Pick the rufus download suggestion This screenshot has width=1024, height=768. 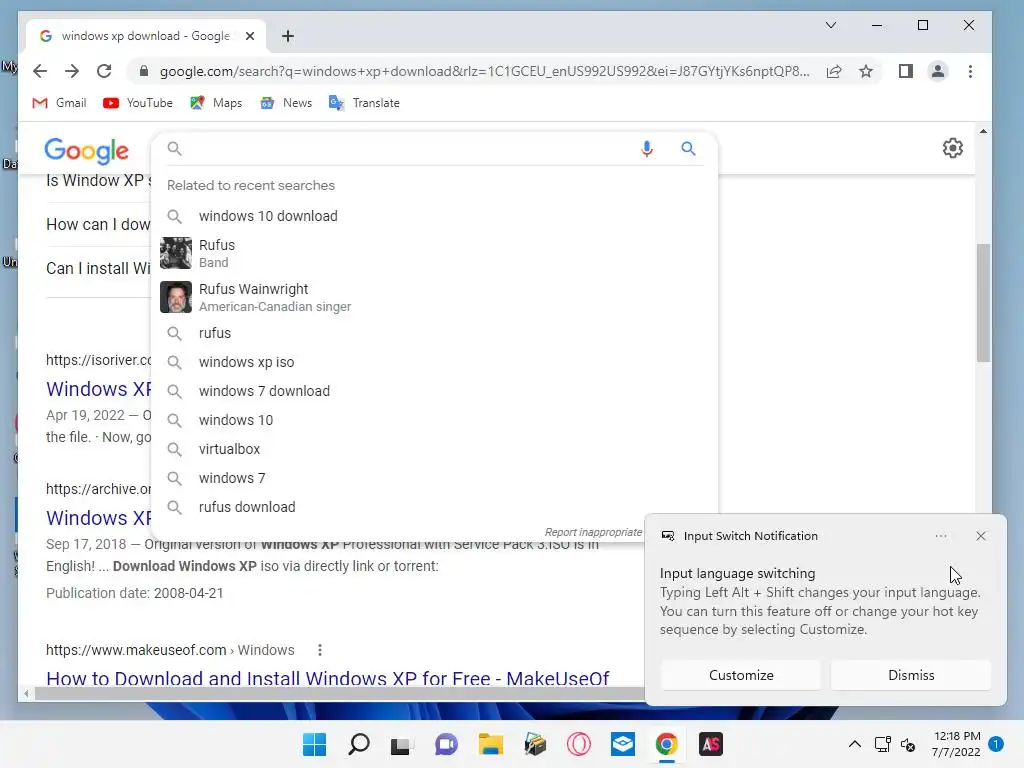click(434, 507)
